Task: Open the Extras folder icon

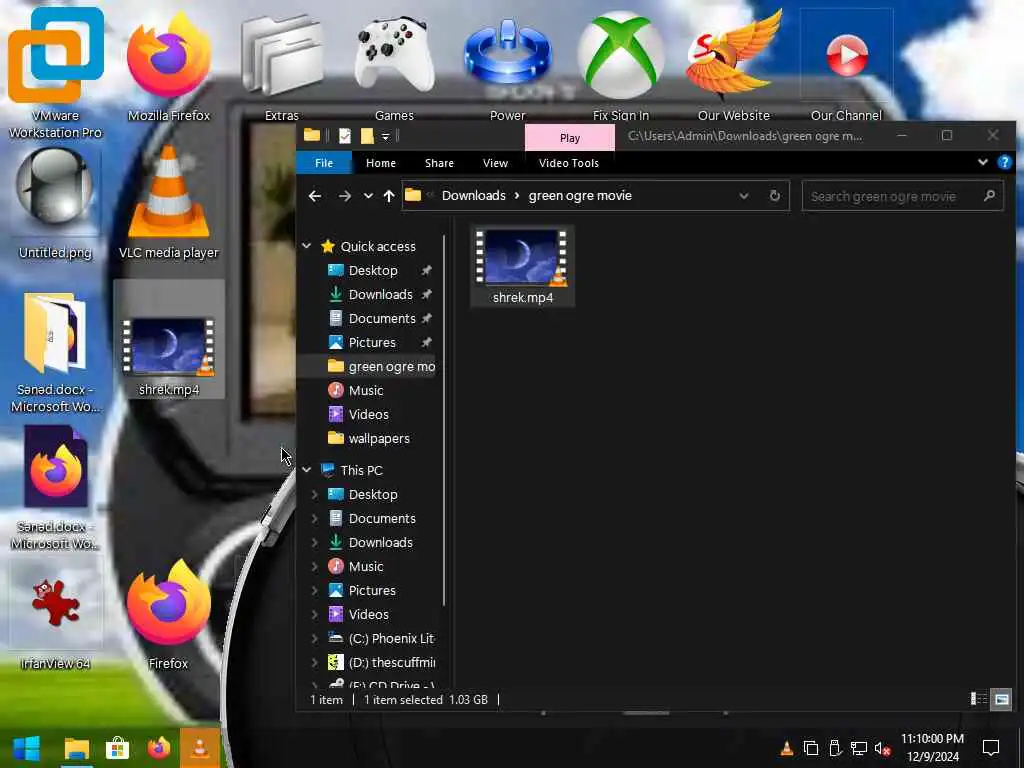Action: click(x=281, y=67)
